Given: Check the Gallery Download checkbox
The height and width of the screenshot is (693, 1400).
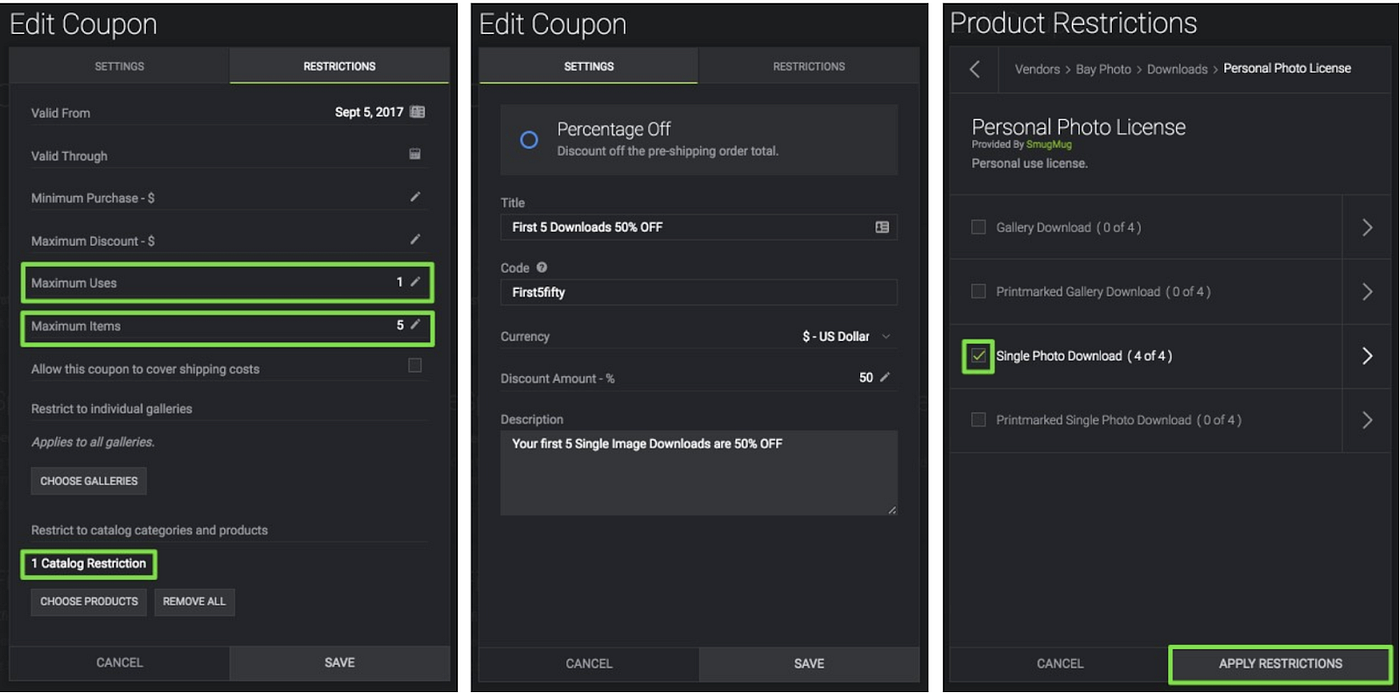Looking at the screenshot, I should (x=979, y=227).
